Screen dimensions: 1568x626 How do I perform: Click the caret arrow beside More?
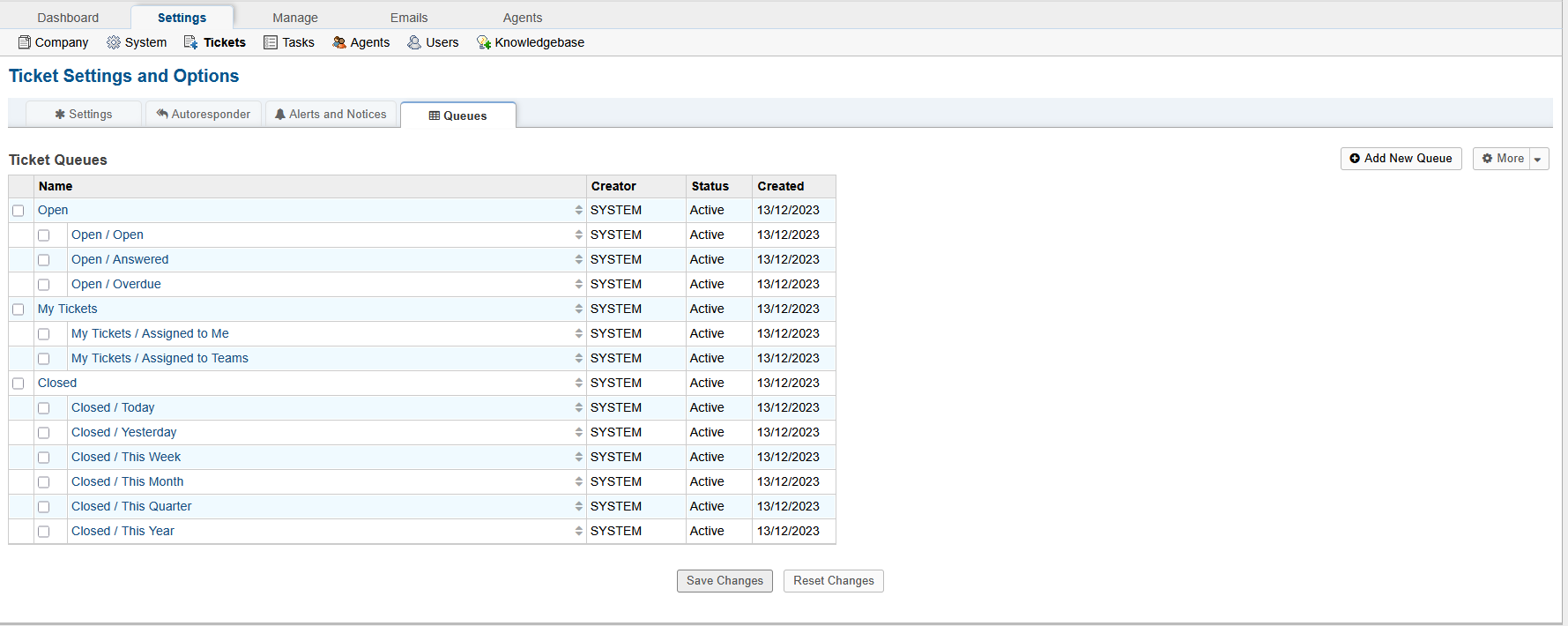(x=1538, y=160)
